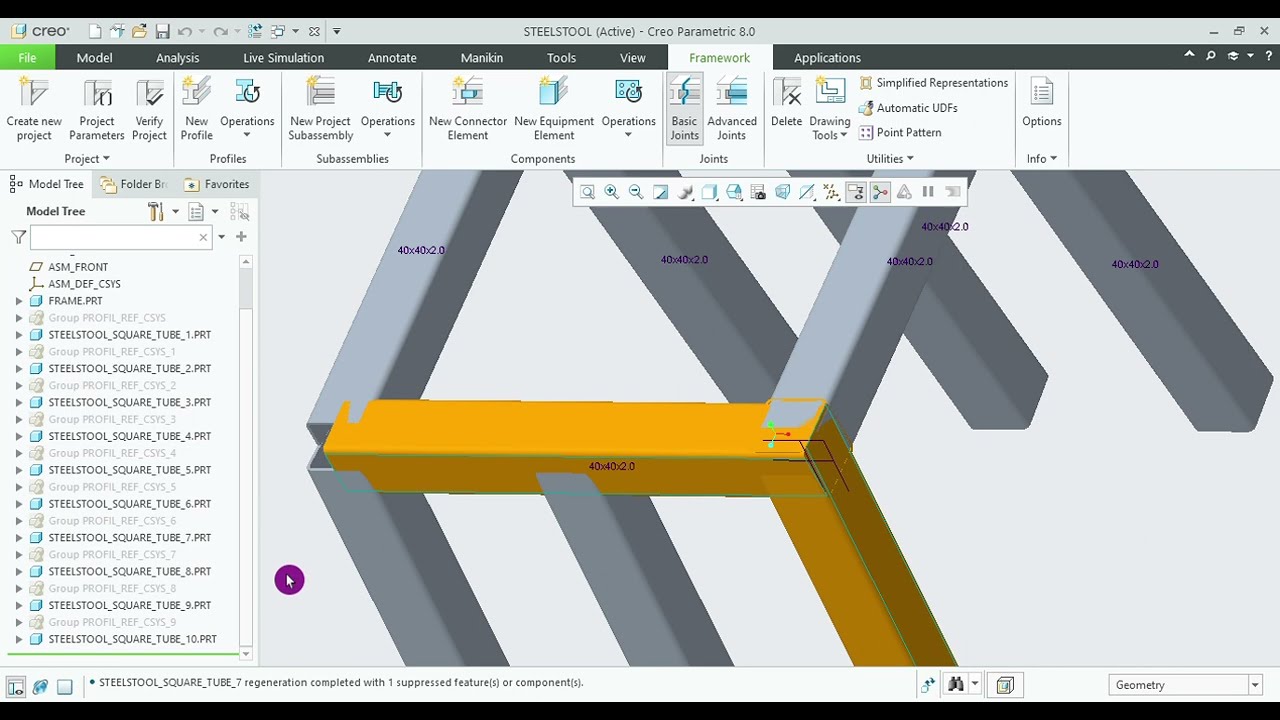This screenshot has width=1280, height=720.
Task: Switch to Model Tree navigator tab
Action: [x=46, y=184]
